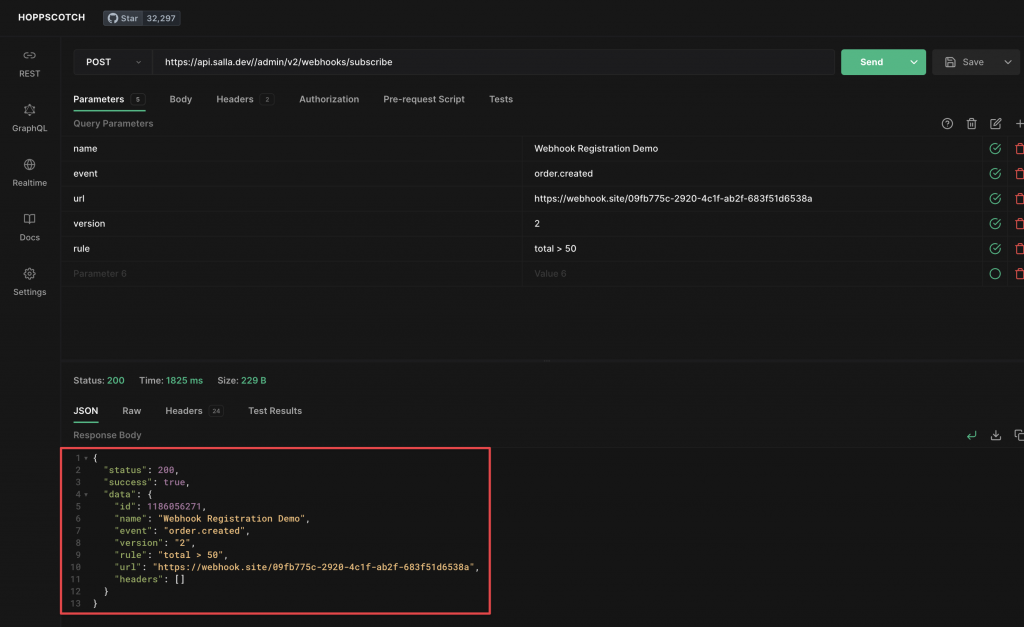This screenshot has width=1024, height=627.
Task: Click the webhook.site url value field
Action: 752,199
